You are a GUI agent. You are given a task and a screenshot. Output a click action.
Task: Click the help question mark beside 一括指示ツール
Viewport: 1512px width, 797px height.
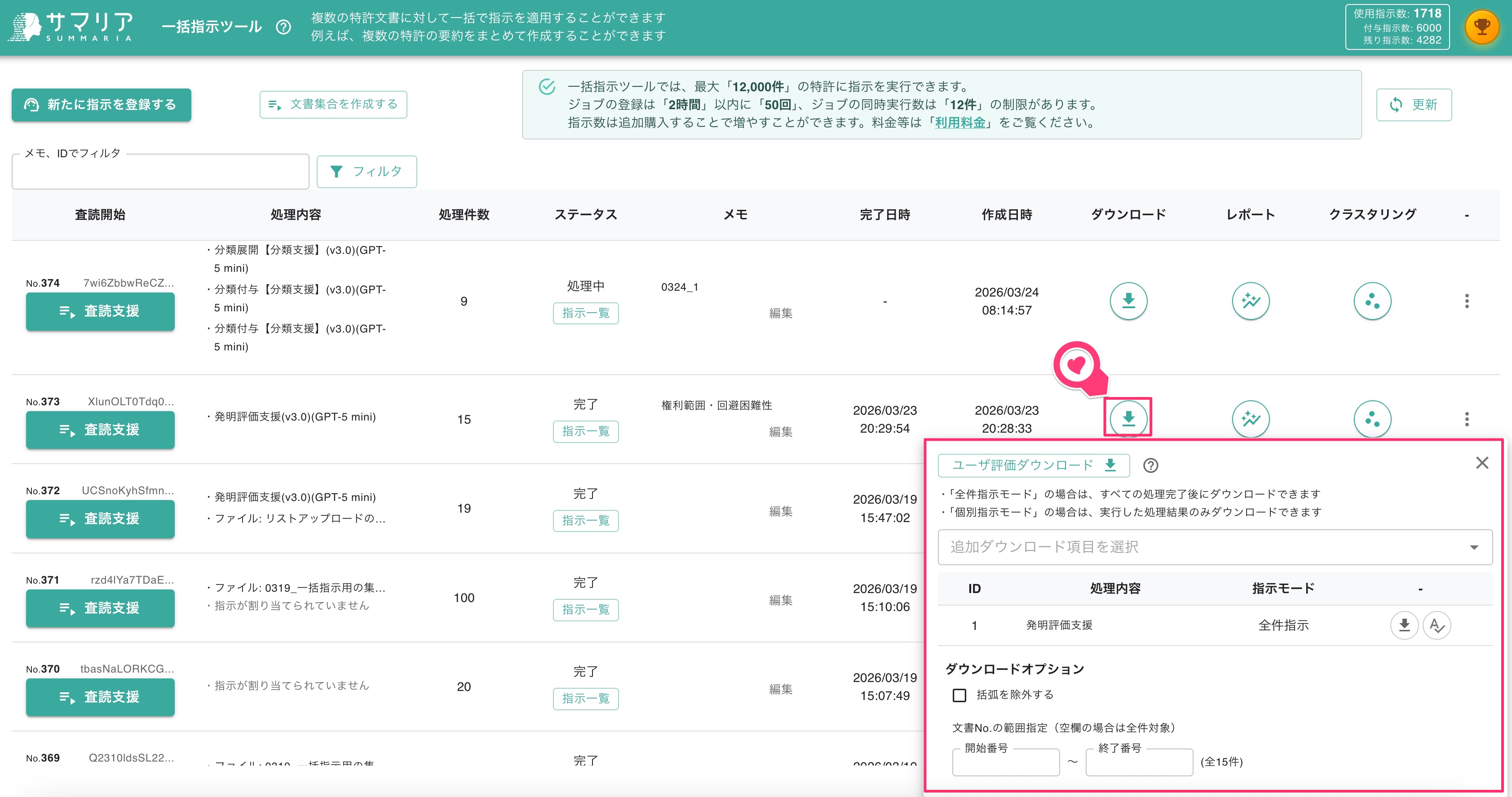pyautogui.click(x=283, y=27)
